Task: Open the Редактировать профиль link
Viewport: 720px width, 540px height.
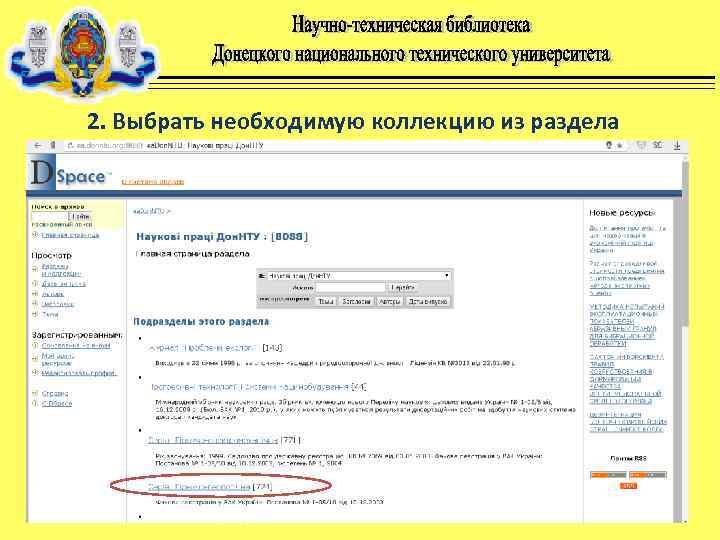Action: 79,373
